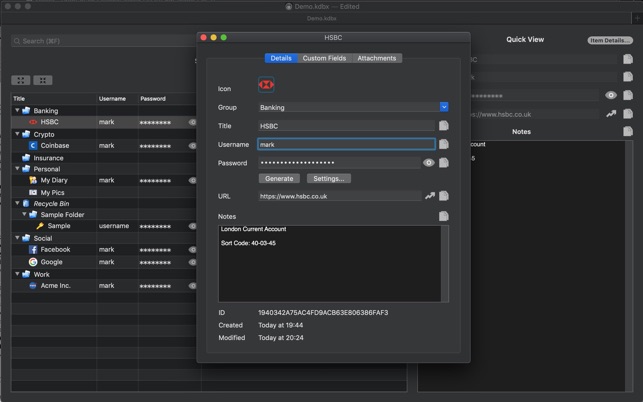
Task: Select the Demo.kdbx document tab
Action: click(x=322, y=18)
